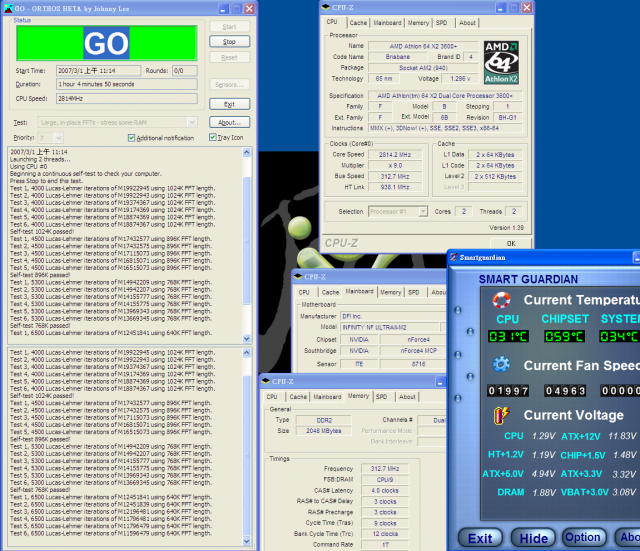Click the Stop button in ORTHOS

pyautogui.click(x=229, y=42)
